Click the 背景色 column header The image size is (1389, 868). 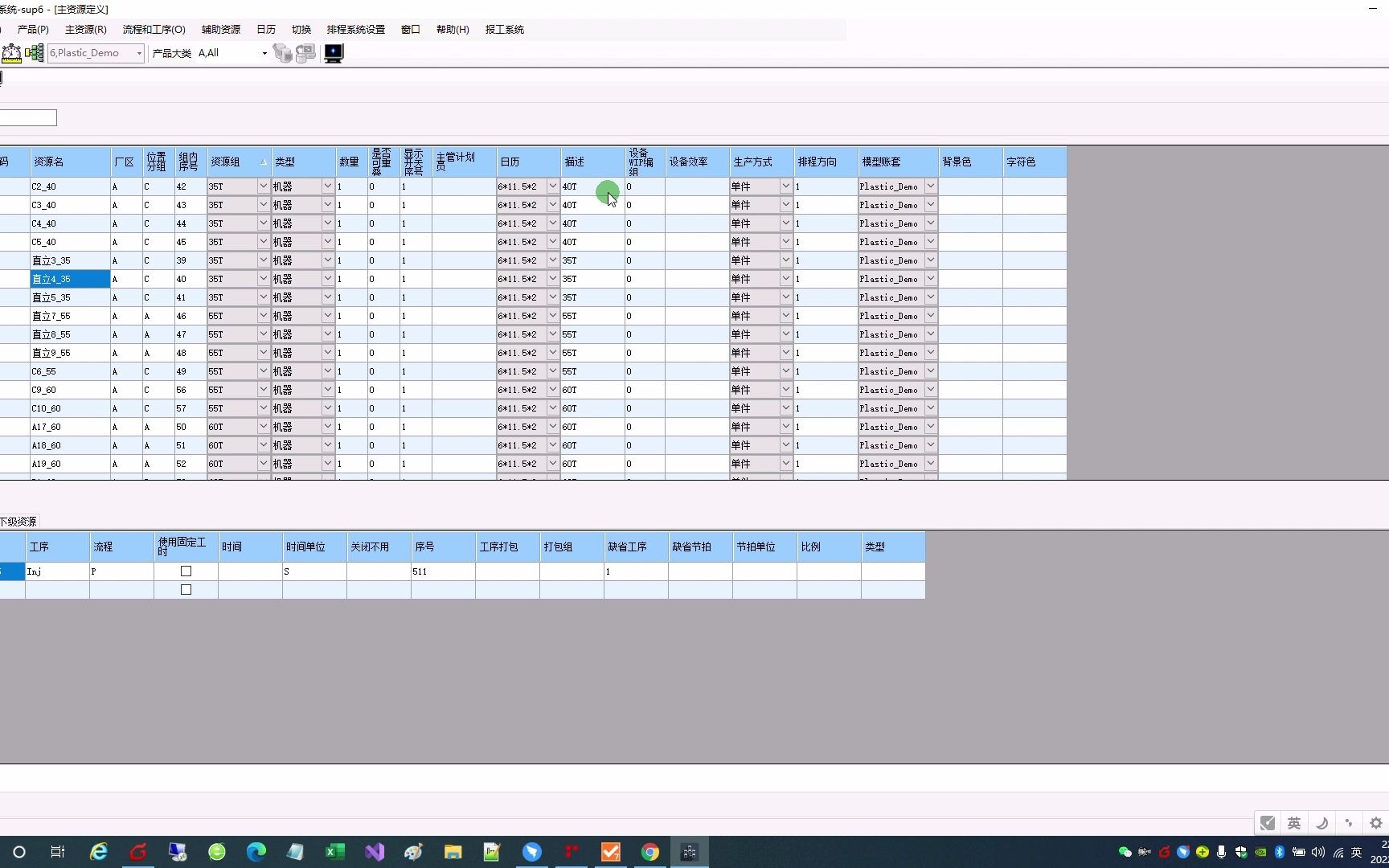point(970,162)
